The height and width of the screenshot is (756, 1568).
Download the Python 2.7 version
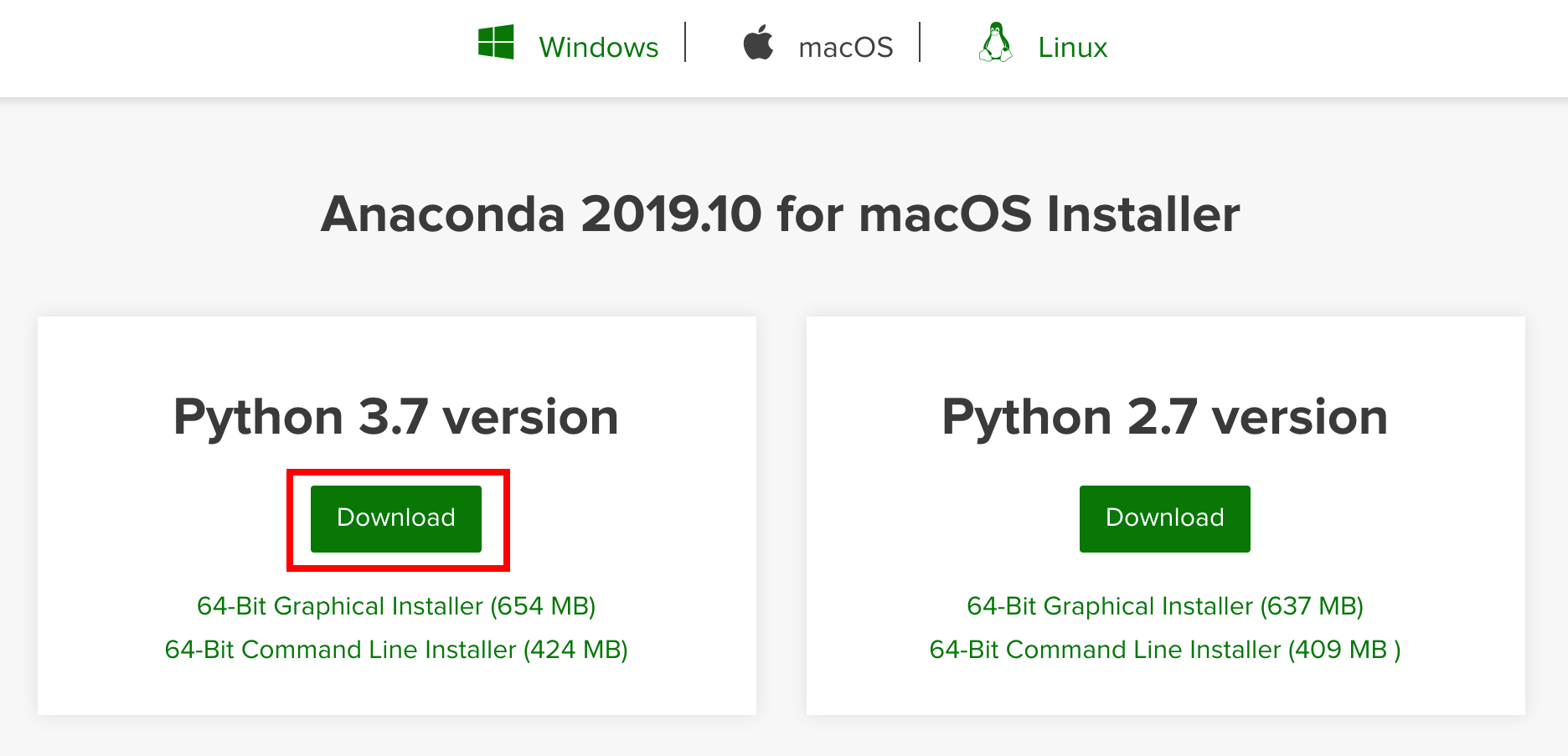1164,518
